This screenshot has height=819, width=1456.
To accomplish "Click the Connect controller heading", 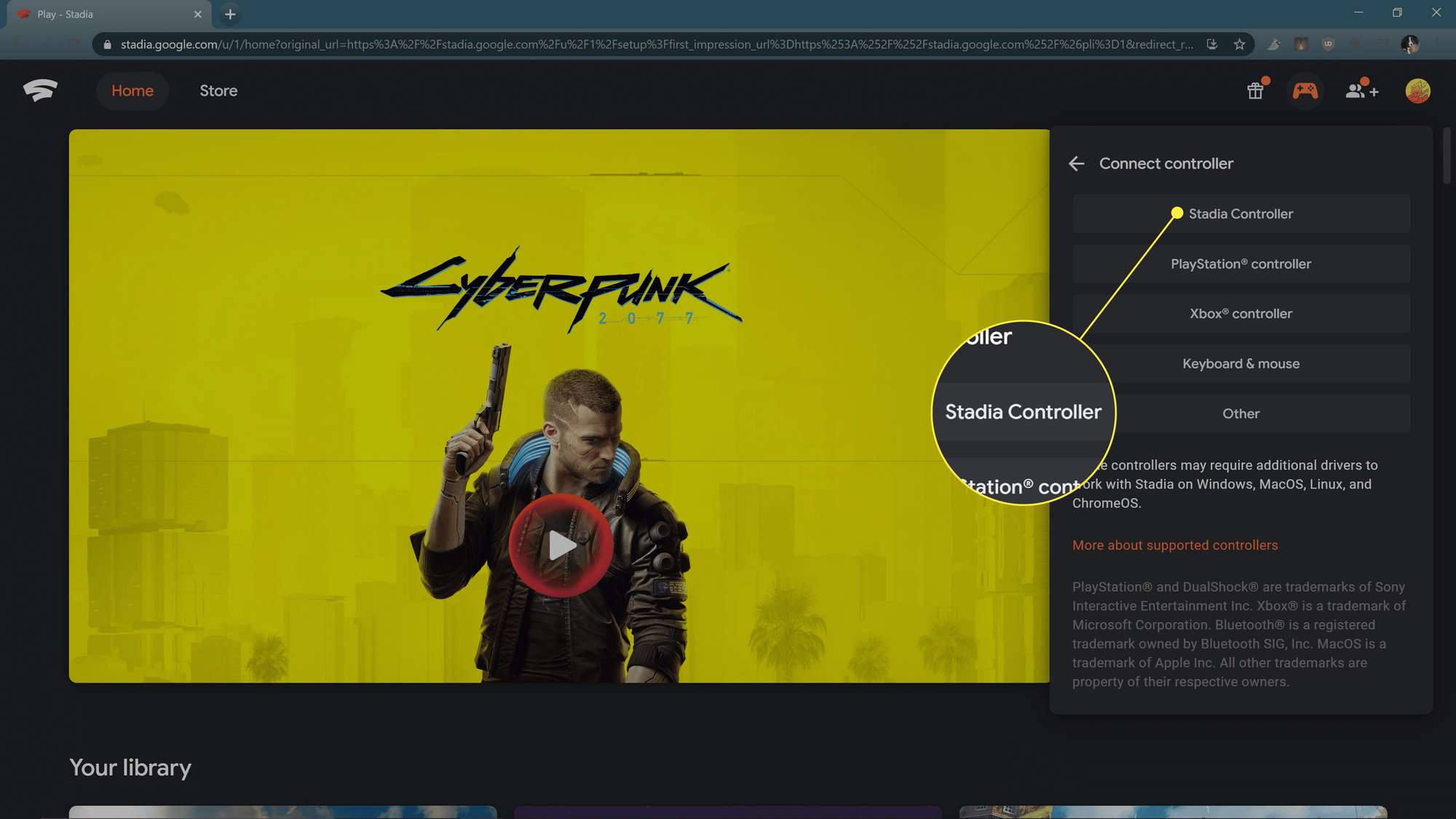I will [1166, 164].
